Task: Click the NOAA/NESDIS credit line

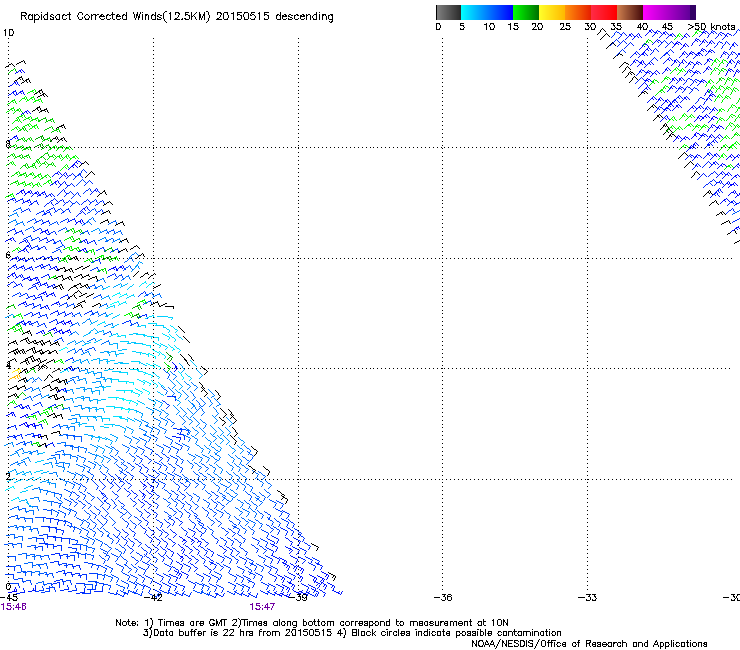Action: tap(589, 644)
